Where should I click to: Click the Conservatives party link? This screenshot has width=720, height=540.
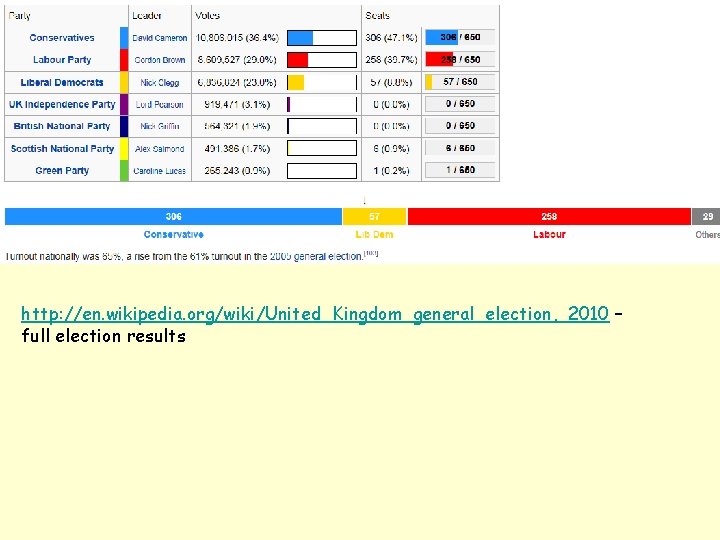pyautogui.click(x=62, y=38)
